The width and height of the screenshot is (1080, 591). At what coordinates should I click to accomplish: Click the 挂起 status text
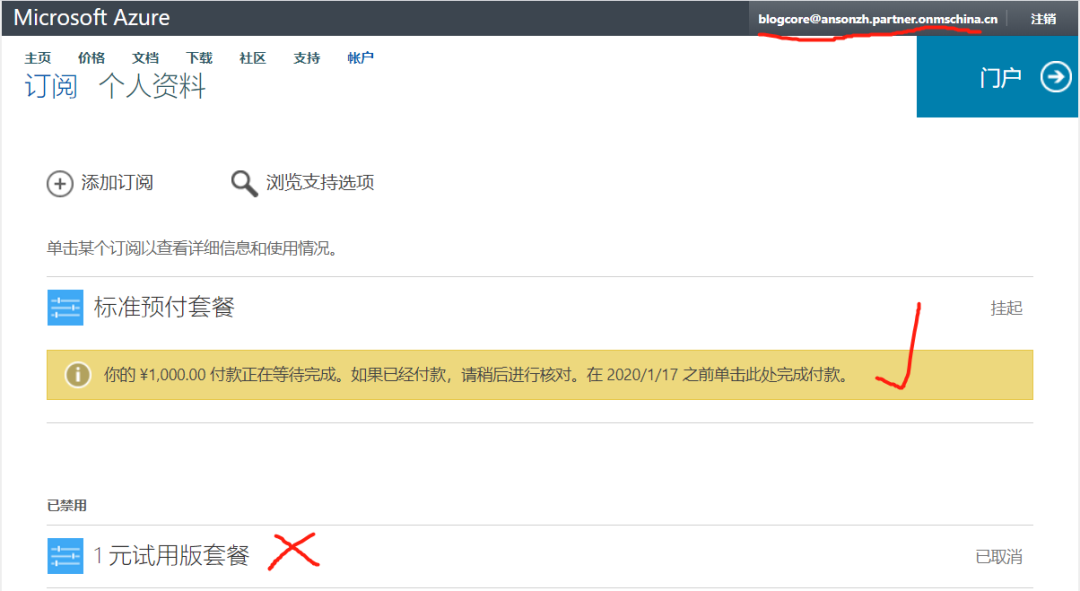[1006, 308]
